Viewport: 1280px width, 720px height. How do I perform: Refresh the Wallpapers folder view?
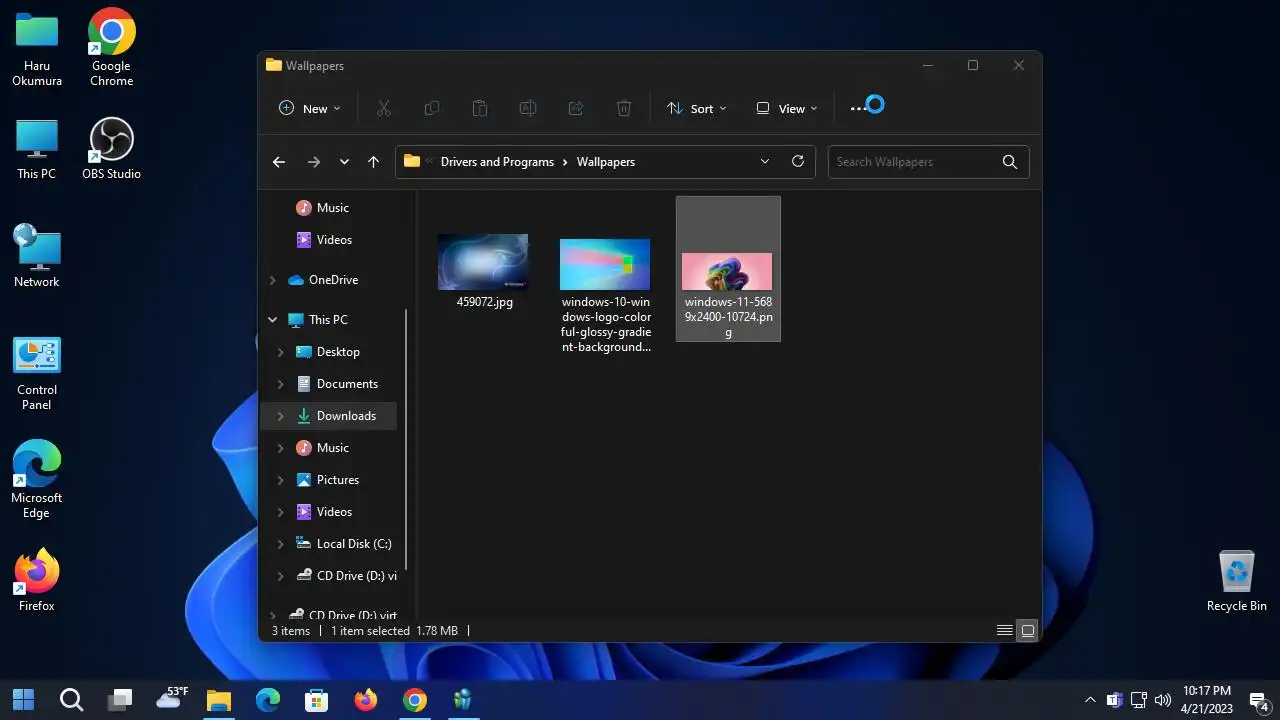[797, 161]
